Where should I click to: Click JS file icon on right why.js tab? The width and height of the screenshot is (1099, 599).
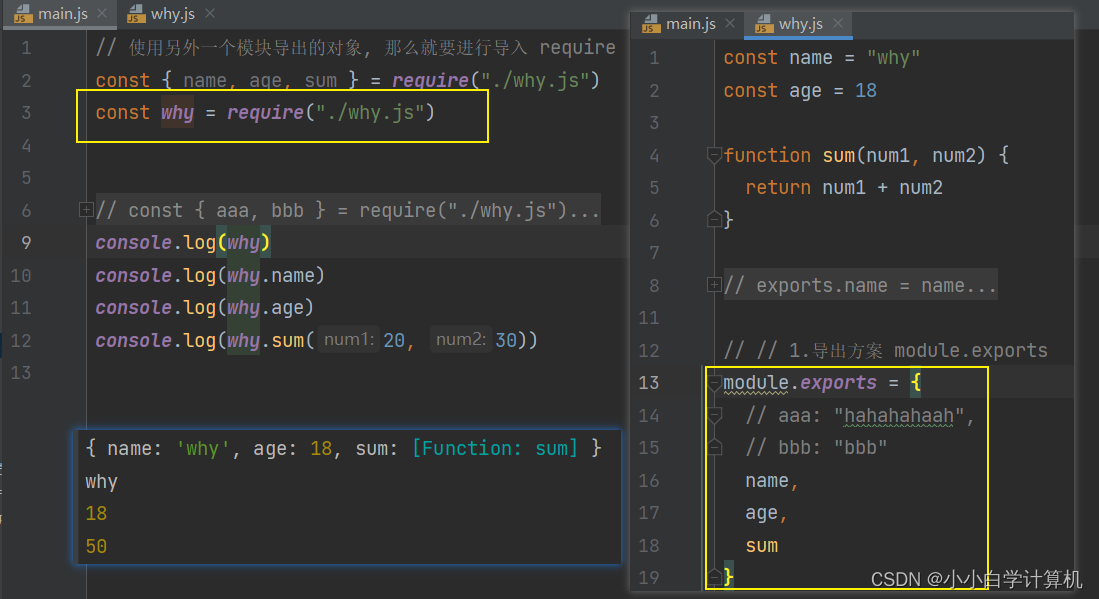pos(764,24)
